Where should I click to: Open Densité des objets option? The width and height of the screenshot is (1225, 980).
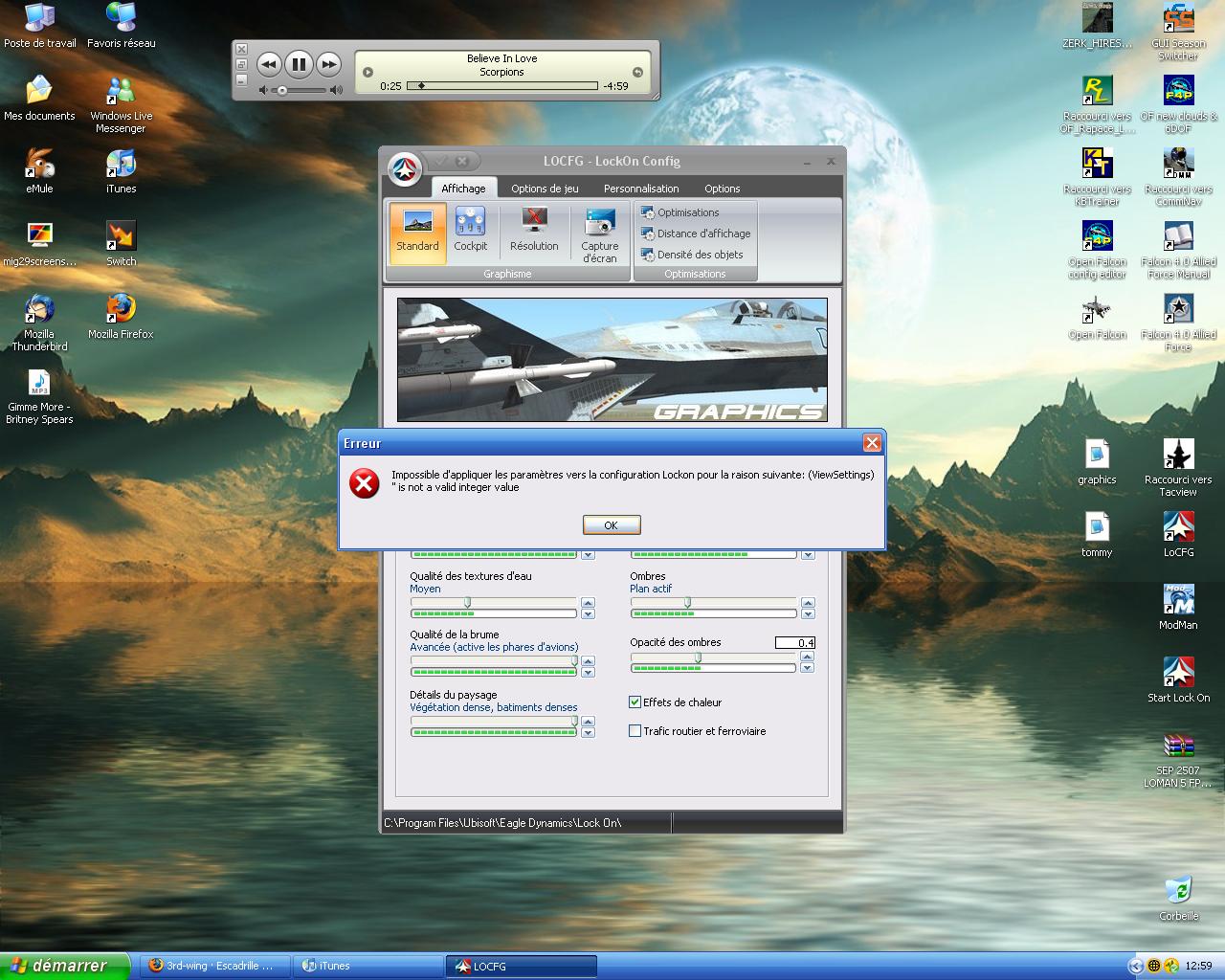tap(699, 255)
